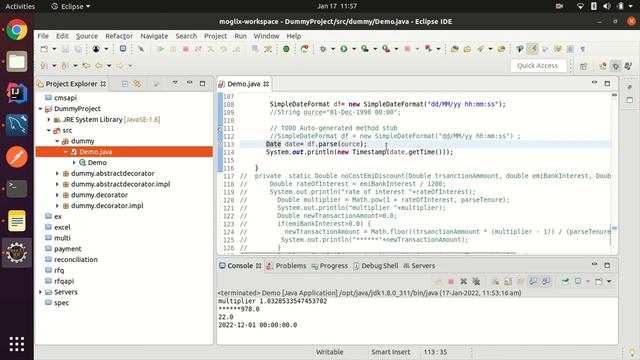The width and height of the screenshot is (640, 360).
Task: Expand the Servers folder node
Action: (x=40, y=292)
